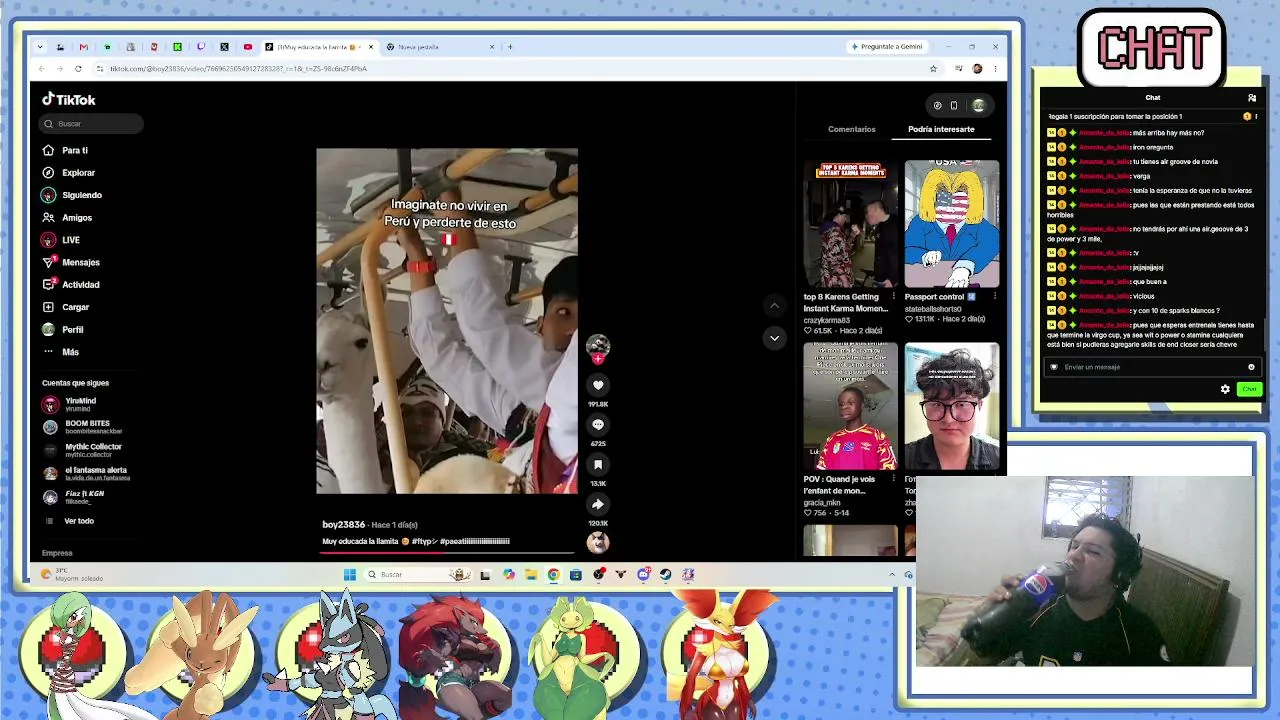This screenshot has width=1280, height=720.
Task: Click the get-app phone icon in TikTok header
Action: pos(954,105)
